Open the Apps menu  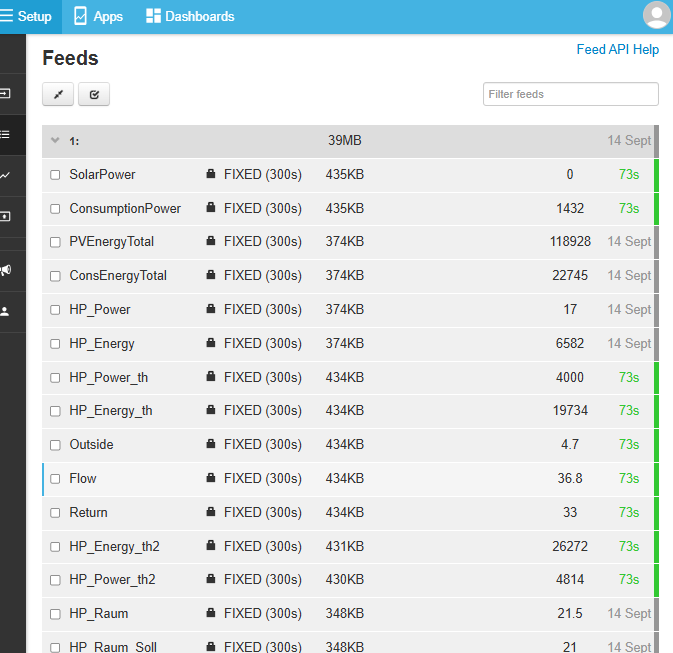98,16
